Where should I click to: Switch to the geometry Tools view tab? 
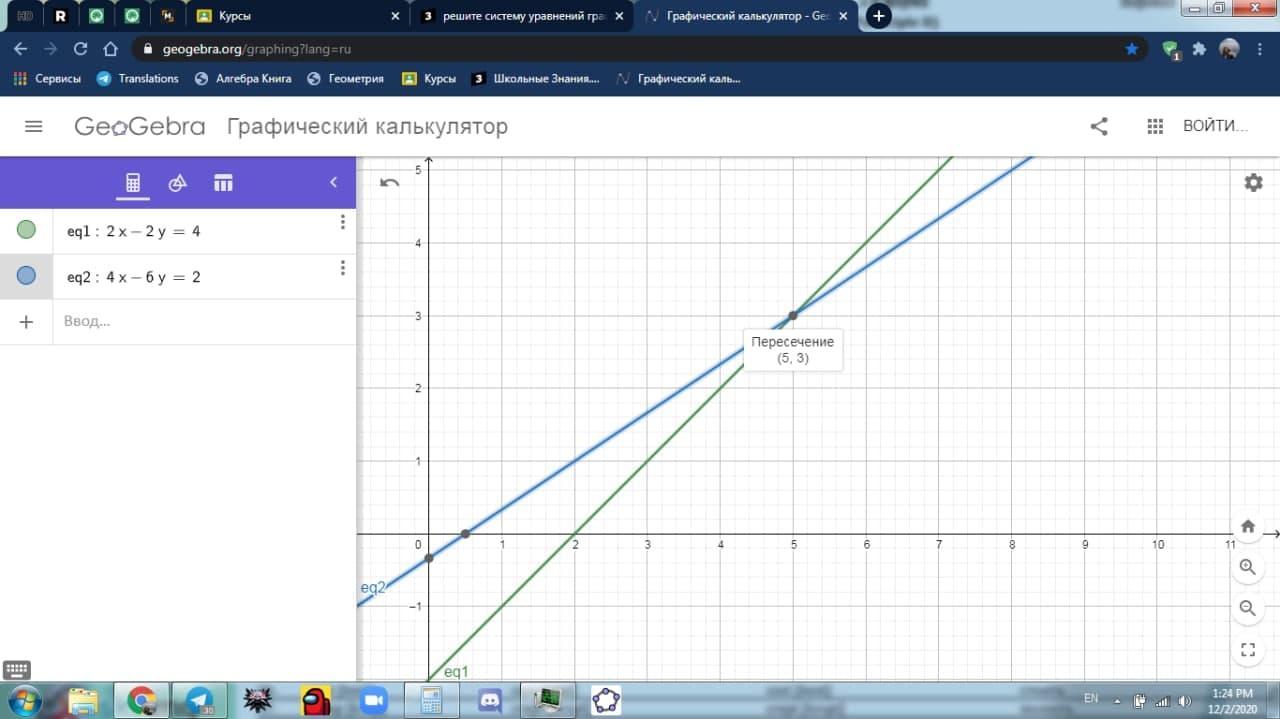[x=177, y=183]
